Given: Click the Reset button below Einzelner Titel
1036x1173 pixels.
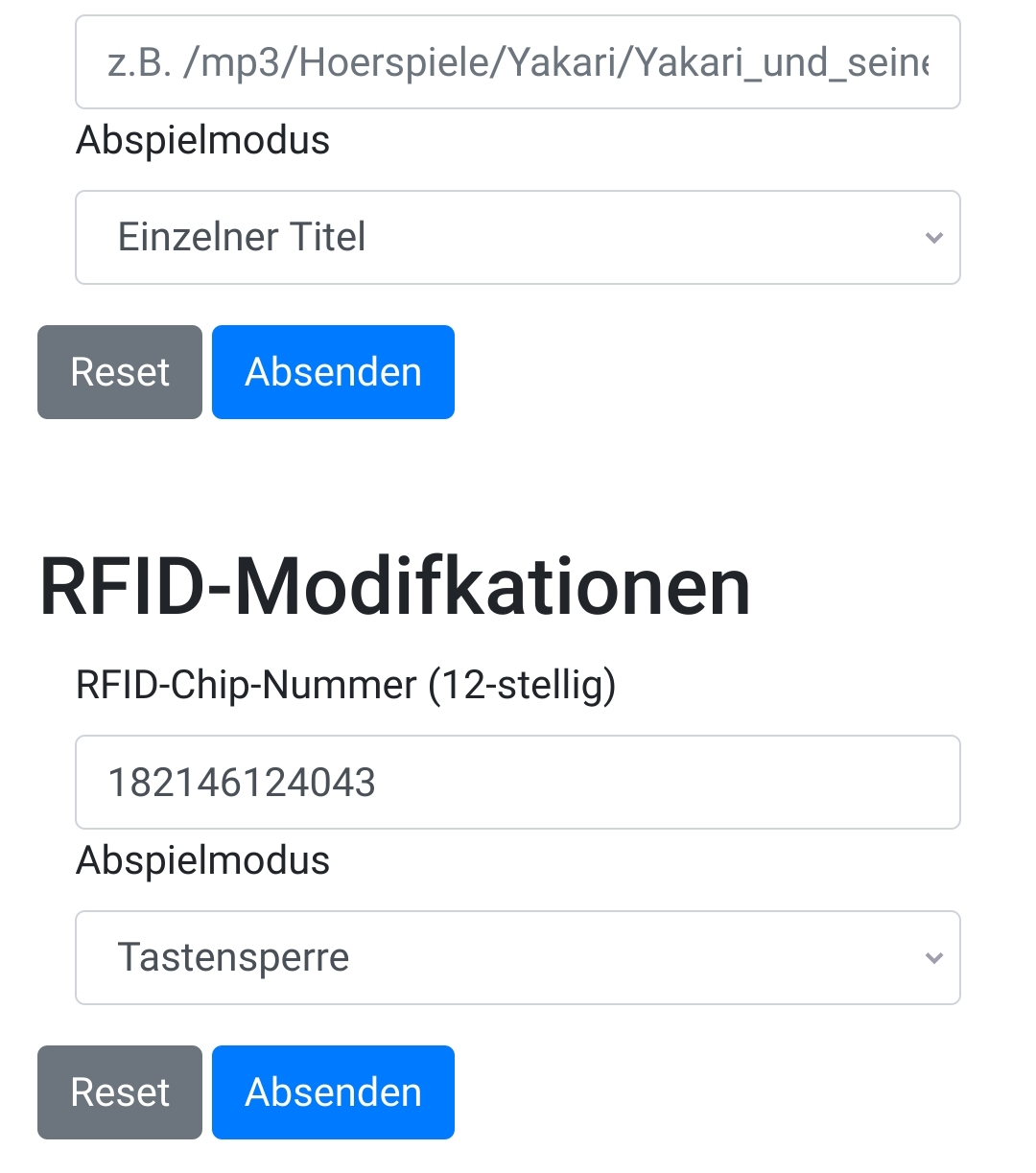Looking at the screenshot, I should pos(120,372).
